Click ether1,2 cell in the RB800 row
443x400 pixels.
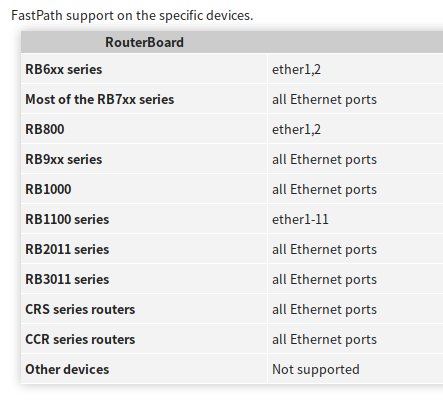click(x=296, y=129)
